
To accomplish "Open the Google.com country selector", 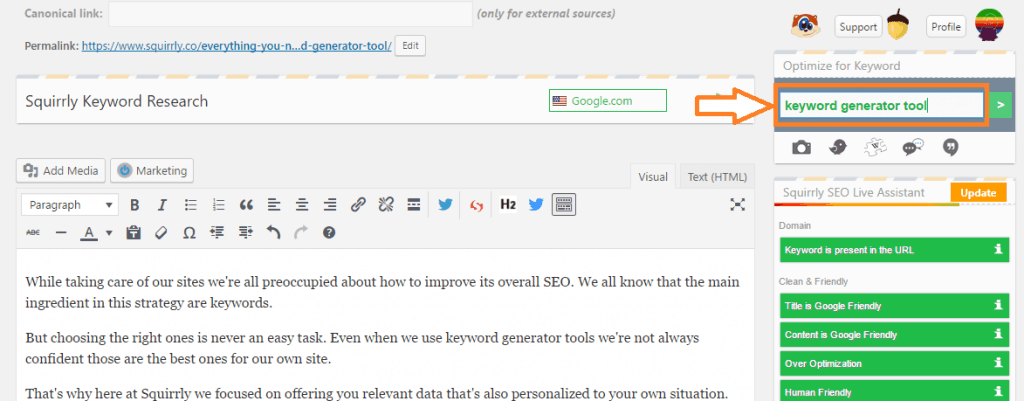I will [607, 101].
